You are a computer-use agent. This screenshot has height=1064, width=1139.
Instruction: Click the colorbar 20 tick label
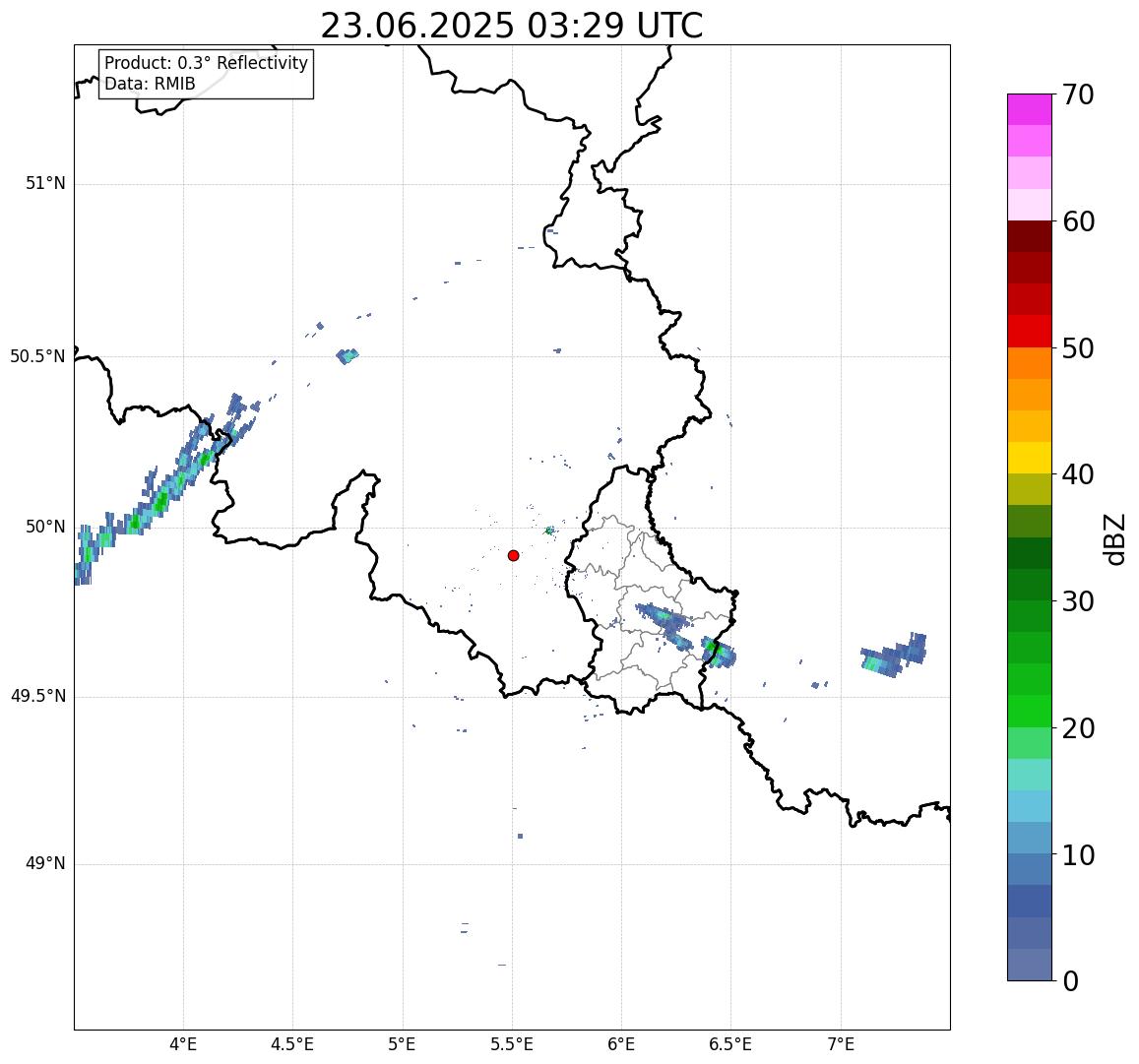pos(1079,727)
